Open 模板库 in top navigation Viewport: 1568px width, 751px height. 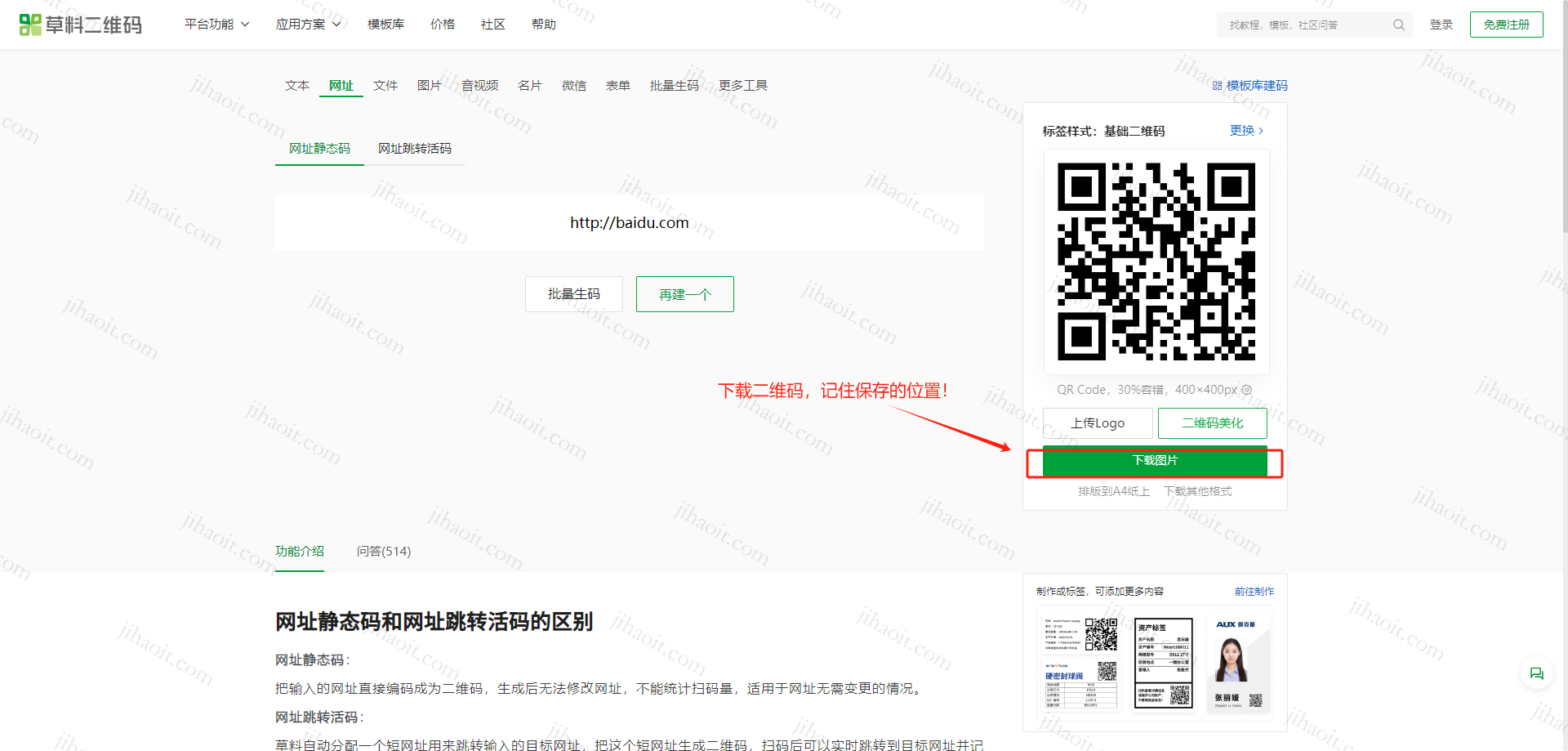click(x=385, y=25)
